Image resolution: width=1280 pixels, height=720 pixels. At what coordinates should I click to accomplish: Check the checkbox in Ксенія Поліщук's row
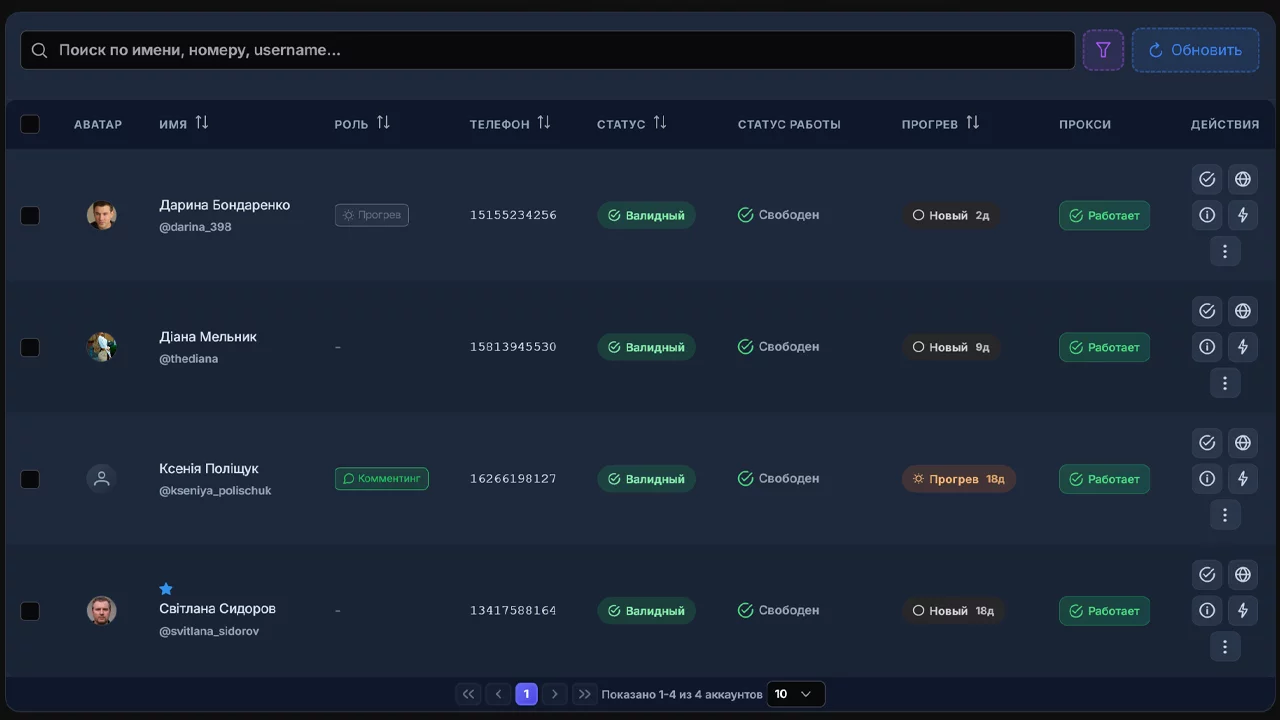30,479
